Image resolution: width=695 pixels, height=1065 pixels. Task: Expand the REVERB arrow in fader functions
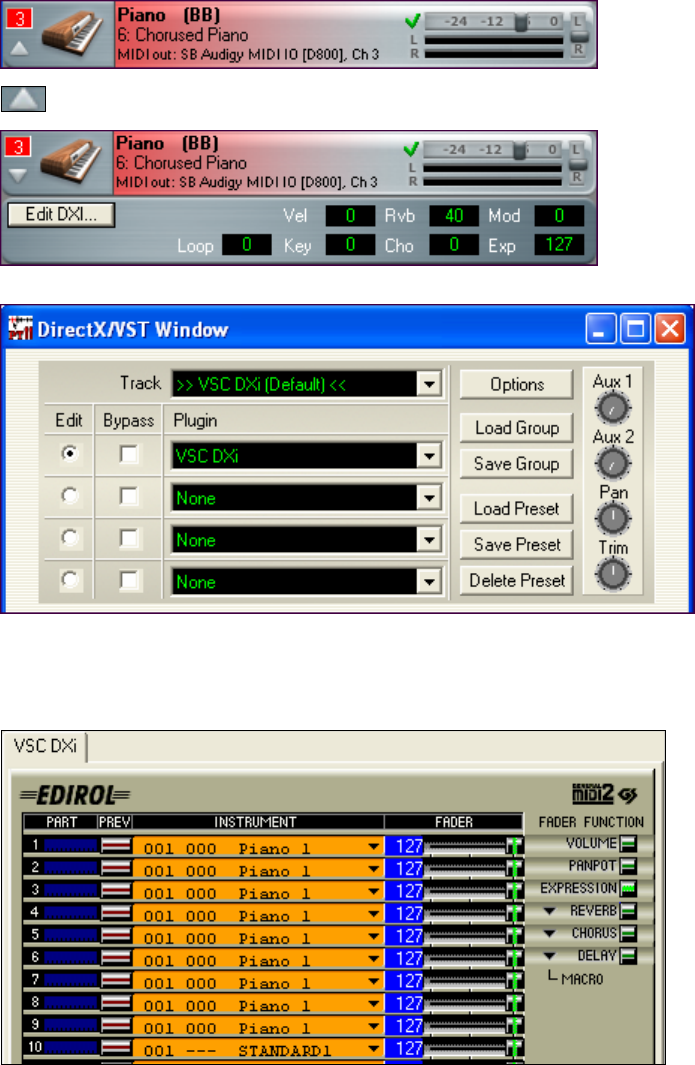pos(550,911)
